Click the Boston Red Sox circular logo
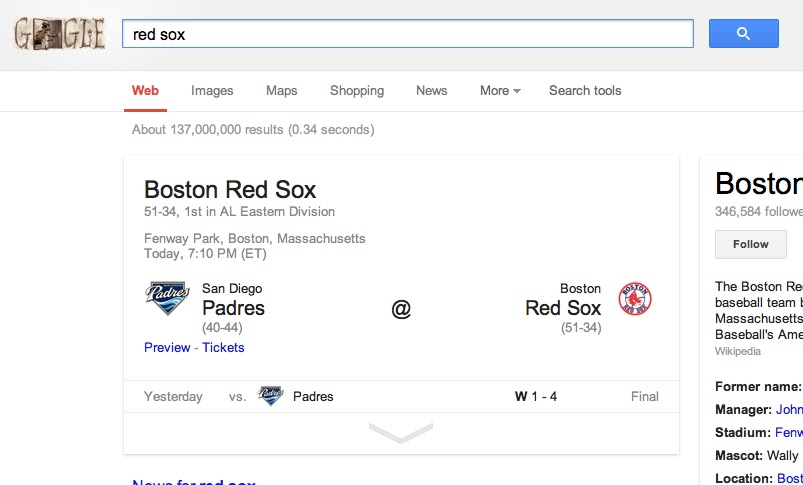Image resolution: width=803 pixels, height=485 pixels. [635, 299]
